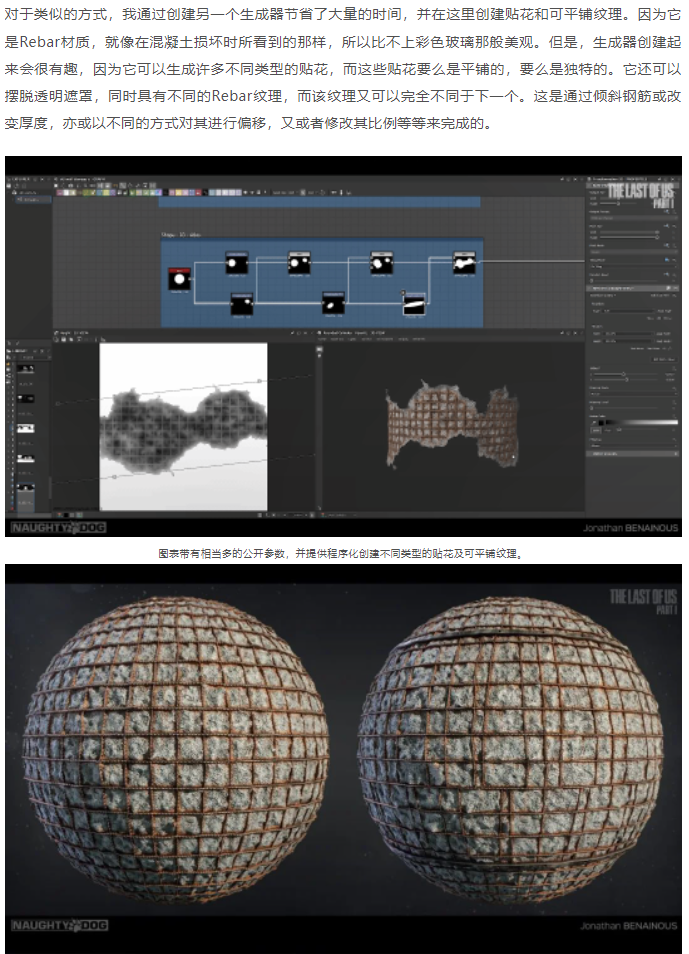This screenshot has height=954, width=689.
Task: Click the paragraph line starting with 对于类似的方式
Action: [343, 15]
